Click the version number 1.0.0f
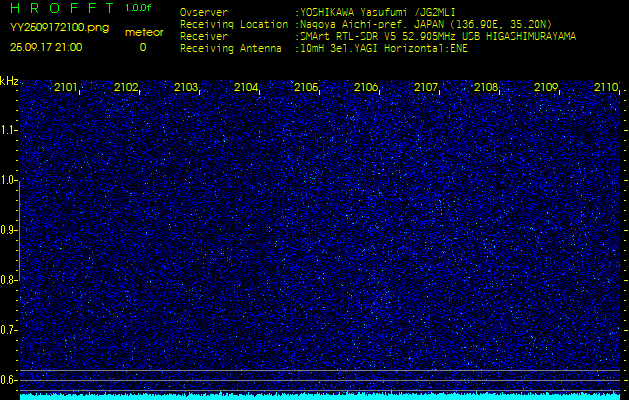629x400 pixels. pyautogui.click(x=140, y=8)
